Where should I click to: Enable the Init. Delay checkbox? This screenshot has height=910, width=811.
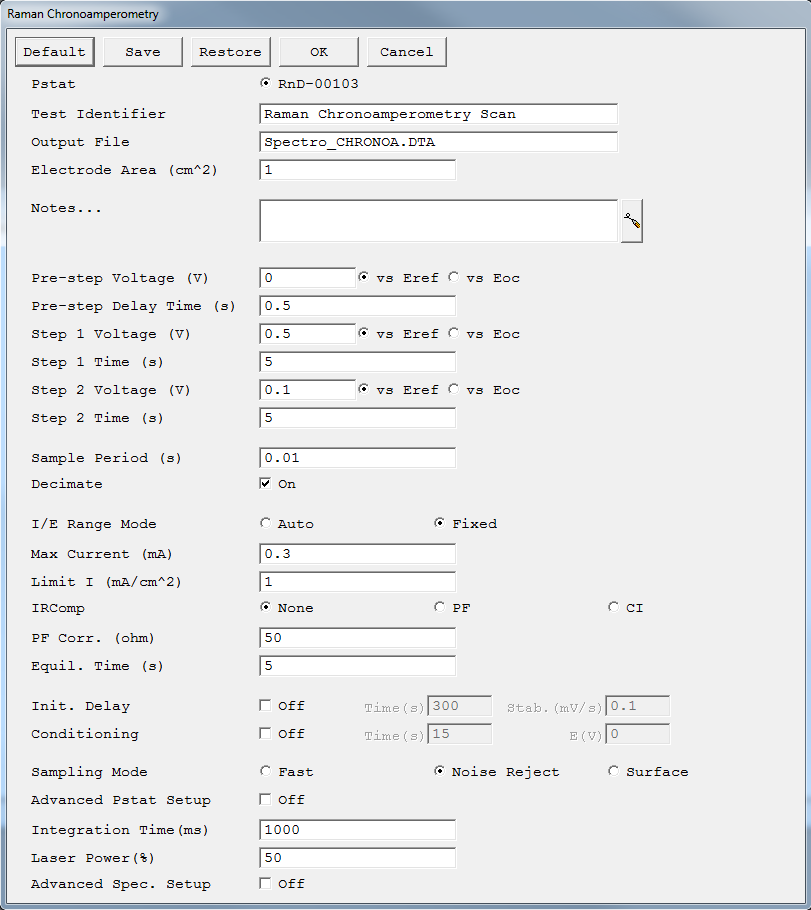click(x=265, y=705)
